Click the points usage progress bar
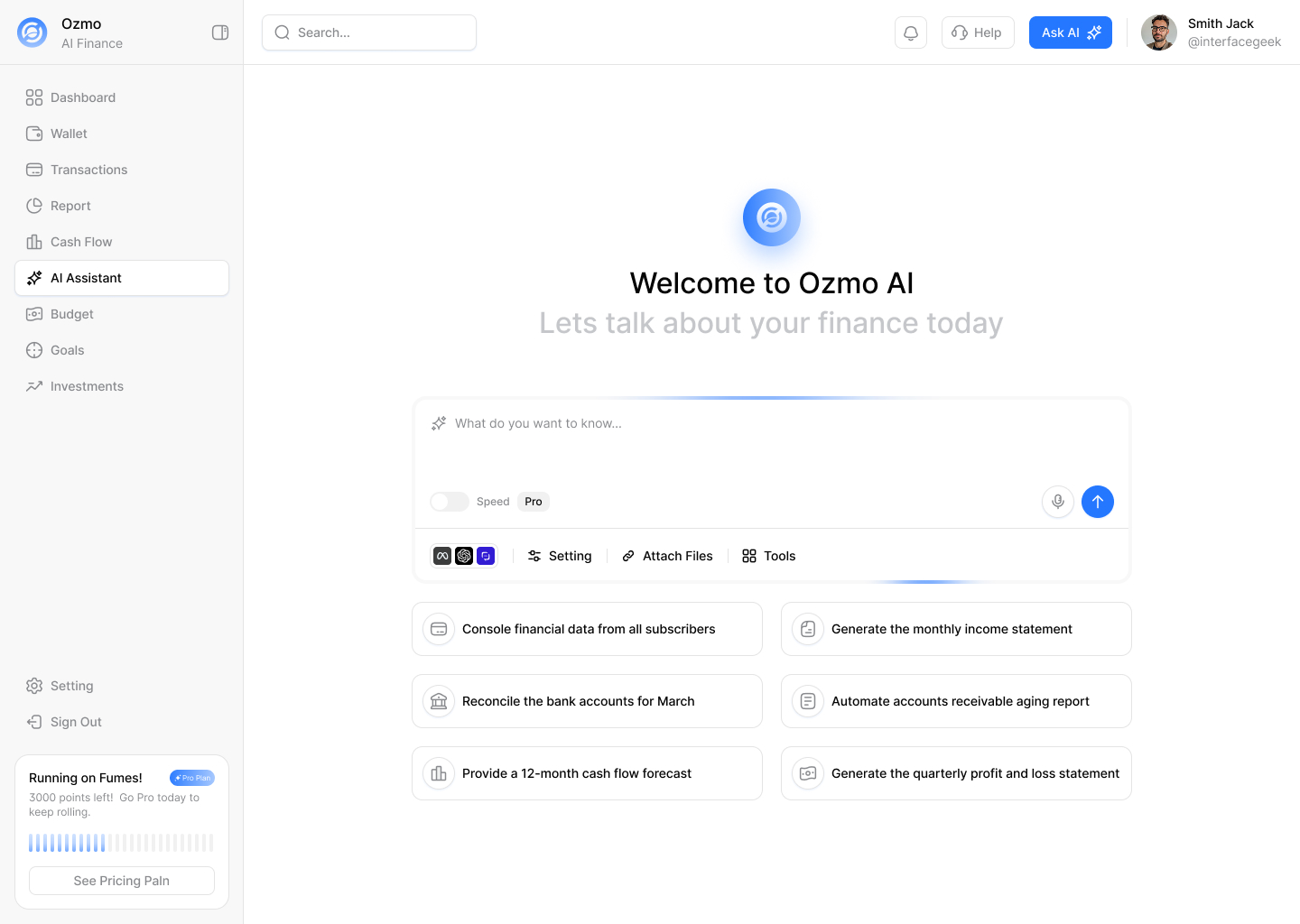 point(121,843)
